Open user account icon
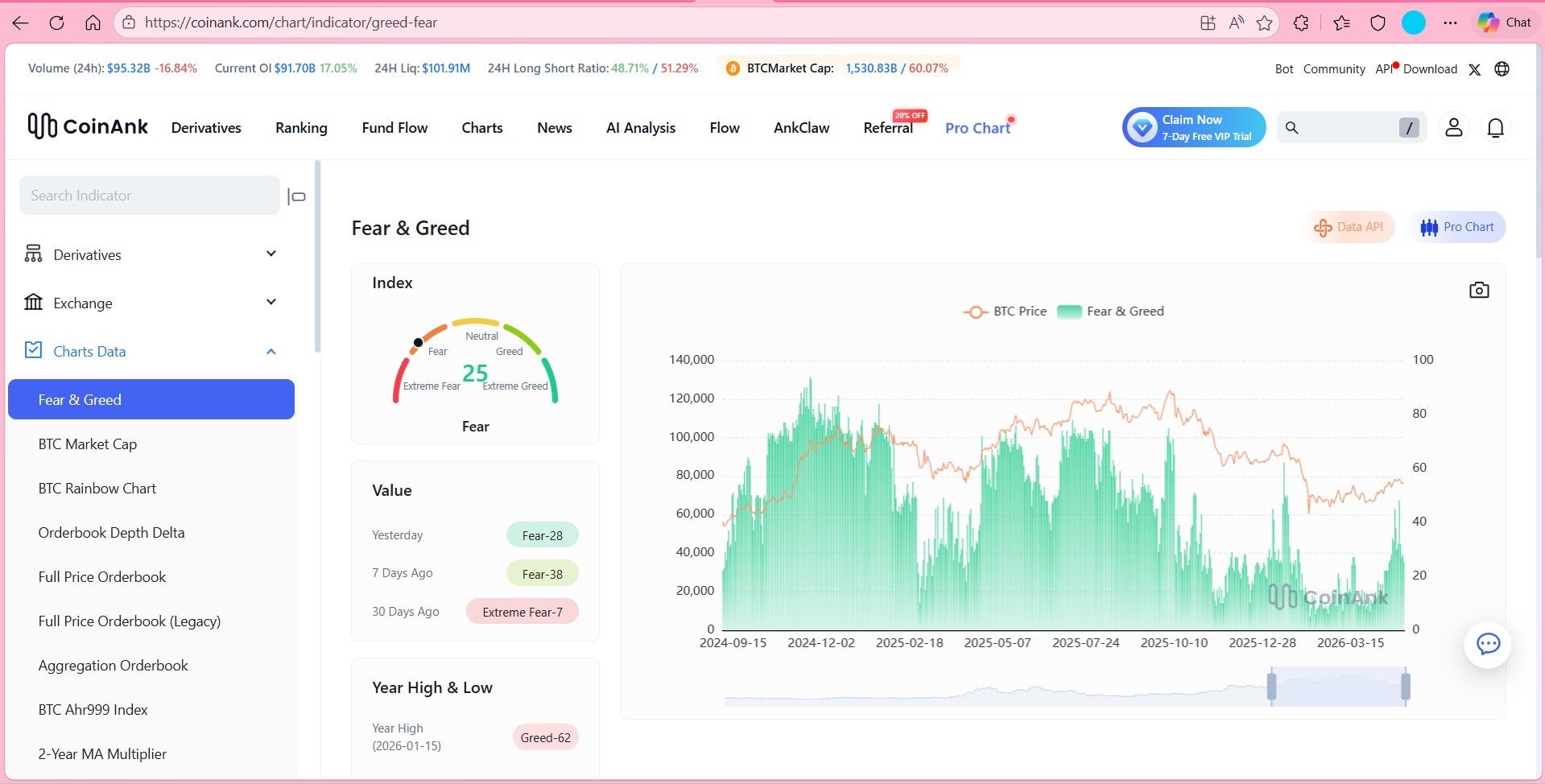Screen dimensions: 1545x784 (x=1453, y=127)
